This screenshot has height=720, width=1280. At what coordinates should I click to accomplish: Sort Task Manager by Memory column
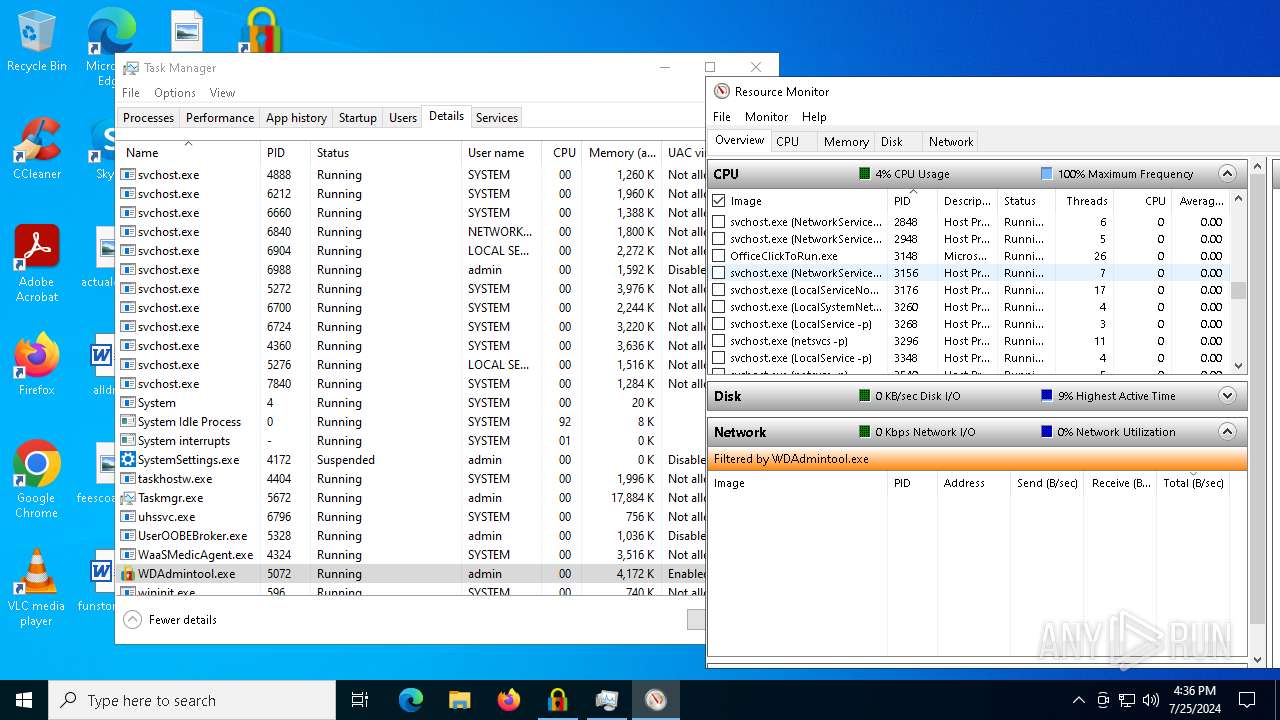622,153
